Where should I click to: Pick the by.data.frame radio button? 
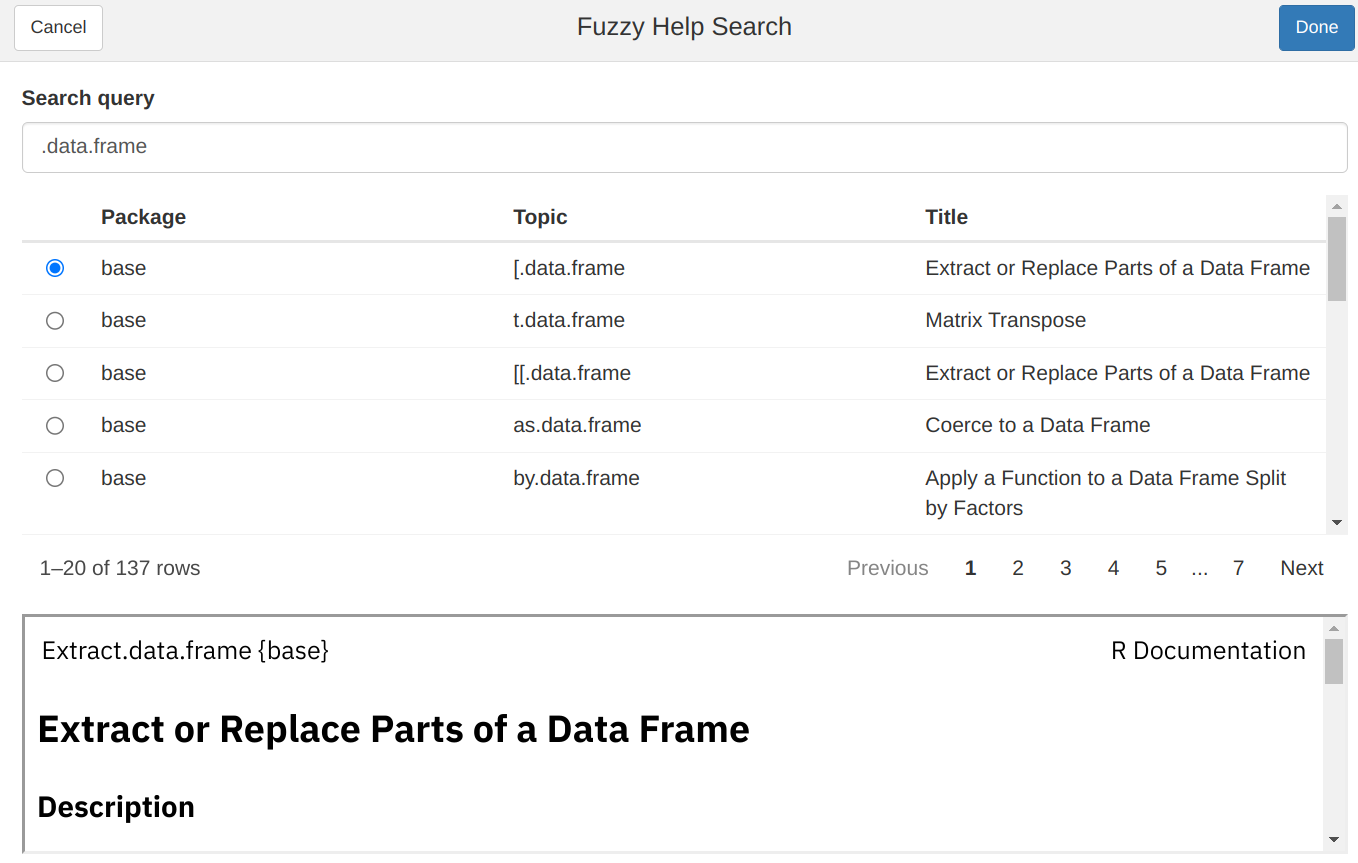click(x=55, y=478)
